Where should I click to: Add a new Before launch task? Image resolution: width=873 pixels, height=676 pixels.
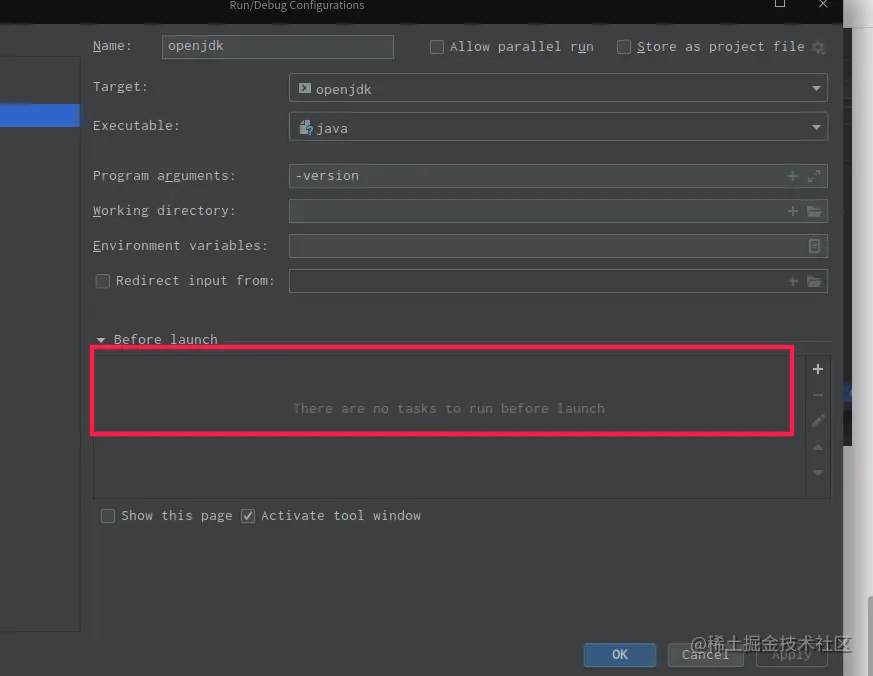coord(818,369)
